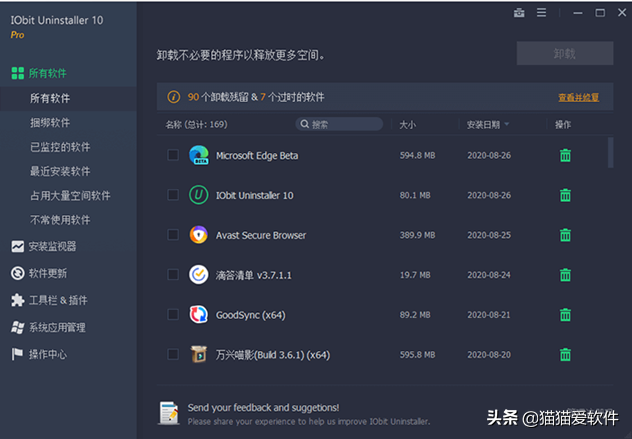
Task: Check the GoodSync (x64) checkbox
Action: 173,314
